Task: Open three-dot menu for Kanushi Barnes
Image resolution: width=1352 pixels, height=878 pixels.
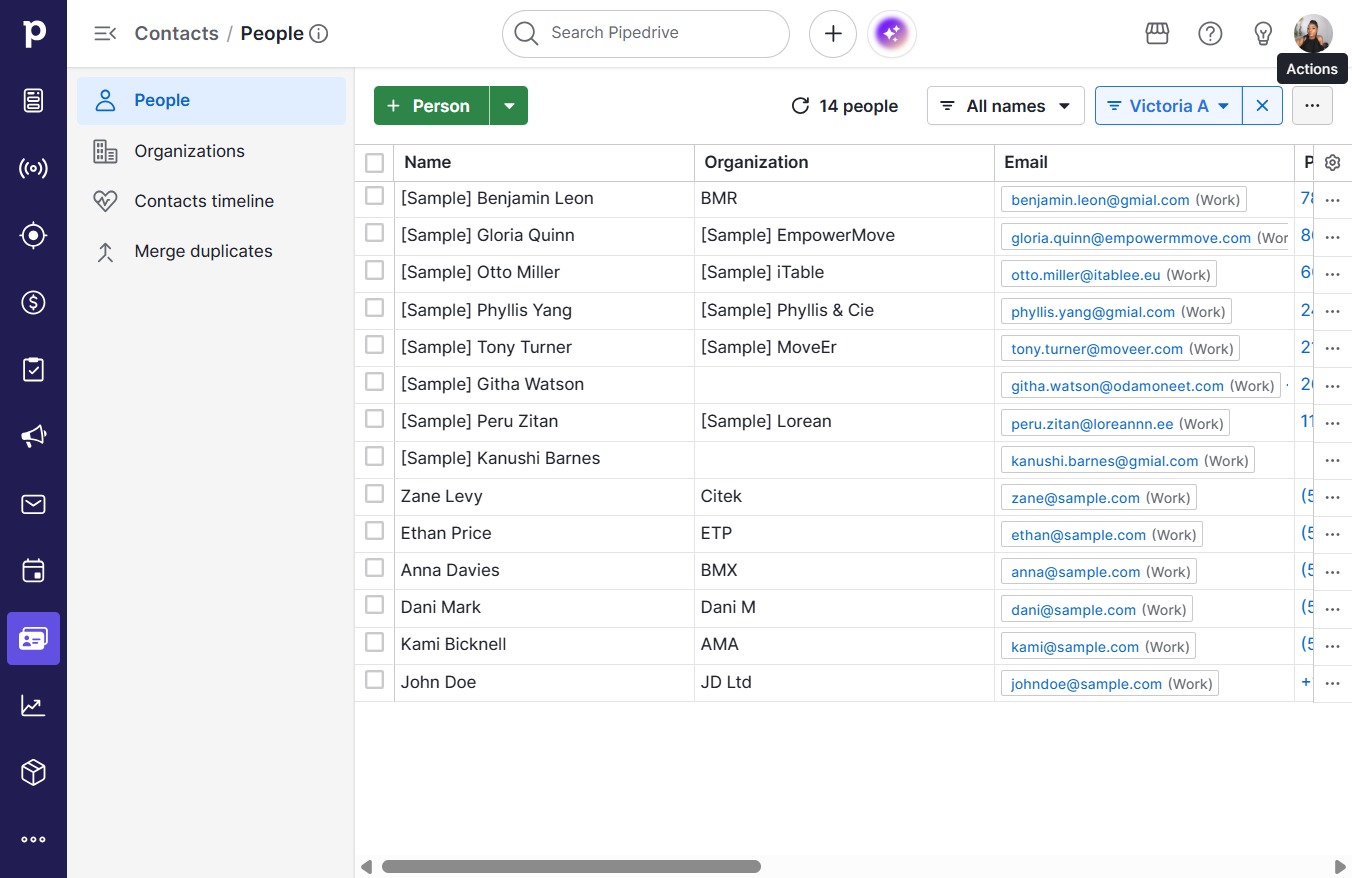Action: click(1332, 460)
